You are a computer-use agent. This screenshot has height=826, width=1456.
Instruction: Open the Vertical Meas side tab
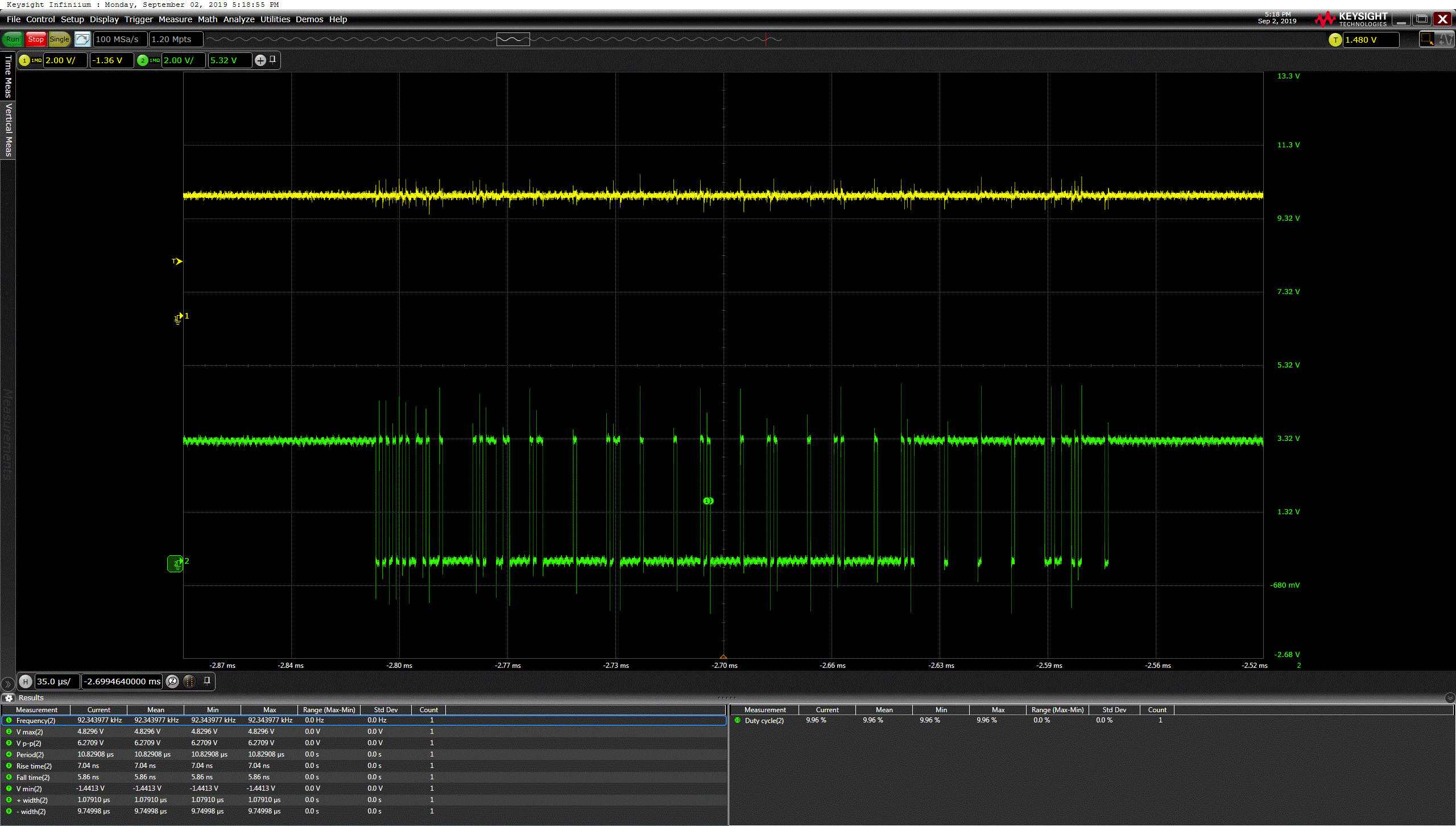(x=8, y=130)
